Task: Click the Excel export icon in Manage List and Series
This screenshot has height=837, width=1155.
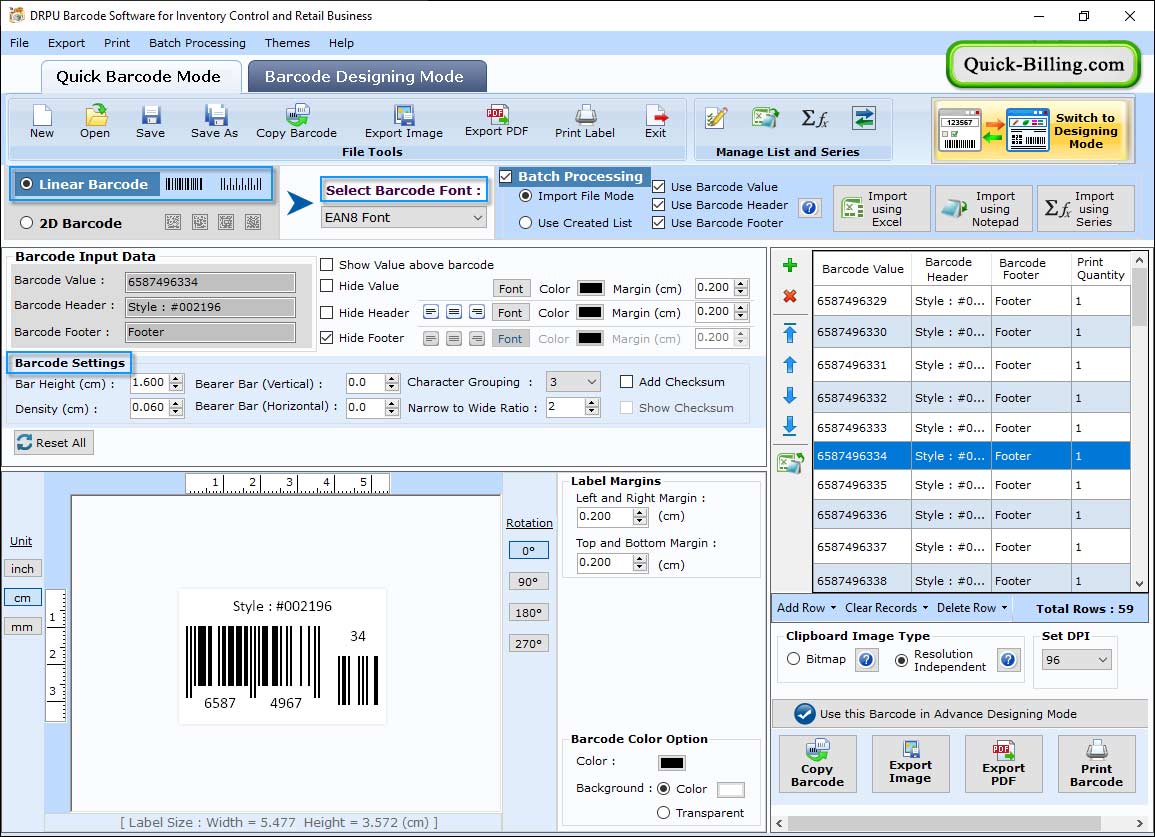Action: pyautogui.click(x=765, y=118)
